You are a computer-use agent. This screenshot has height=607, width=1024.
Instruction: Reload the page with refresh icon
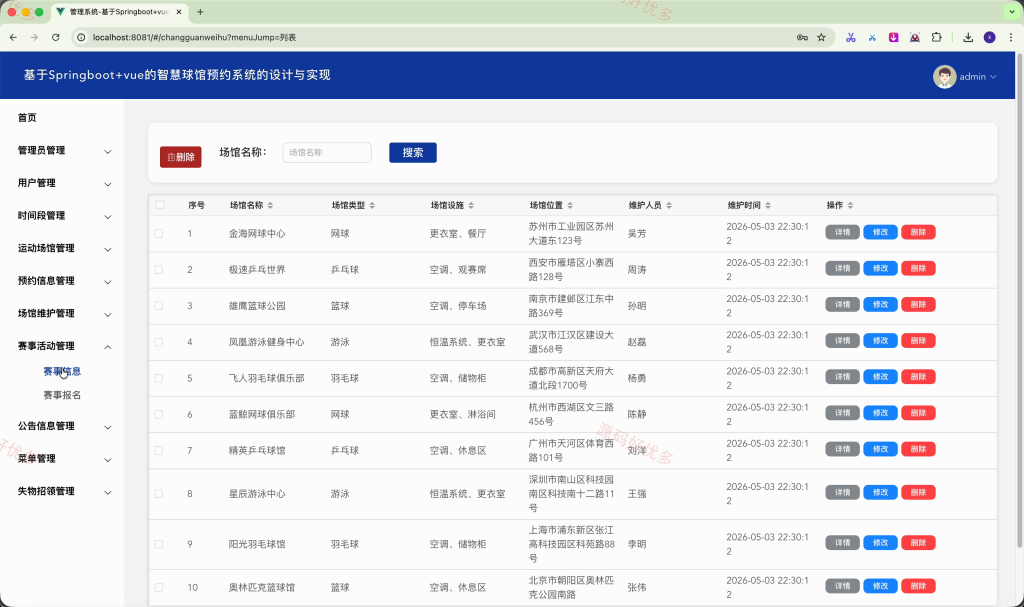tap(56, 37)
